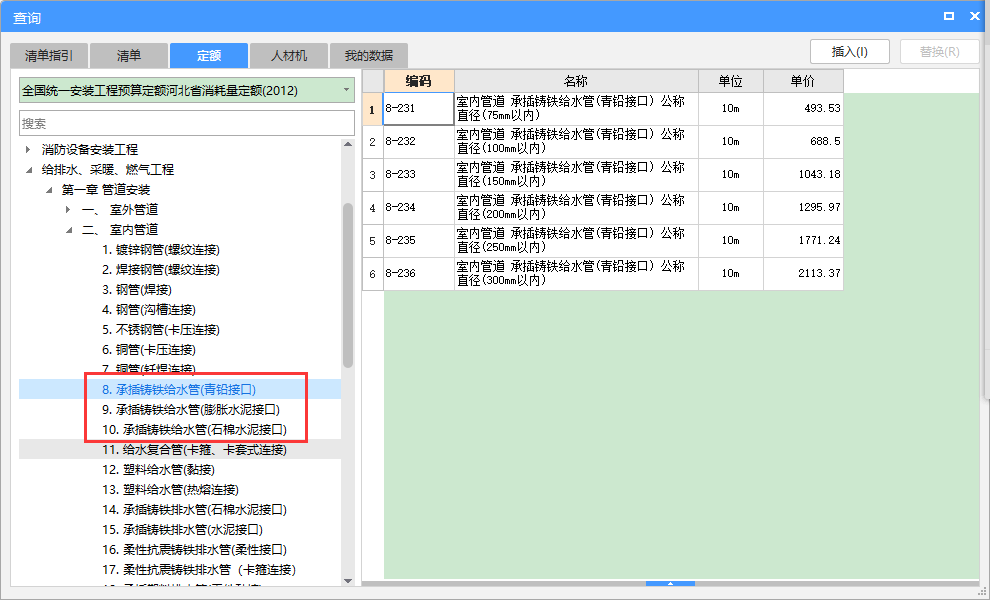Expand the 一、室外管道 node
Viewport: 990px width, 600px height.
click(x=68, y=210)
